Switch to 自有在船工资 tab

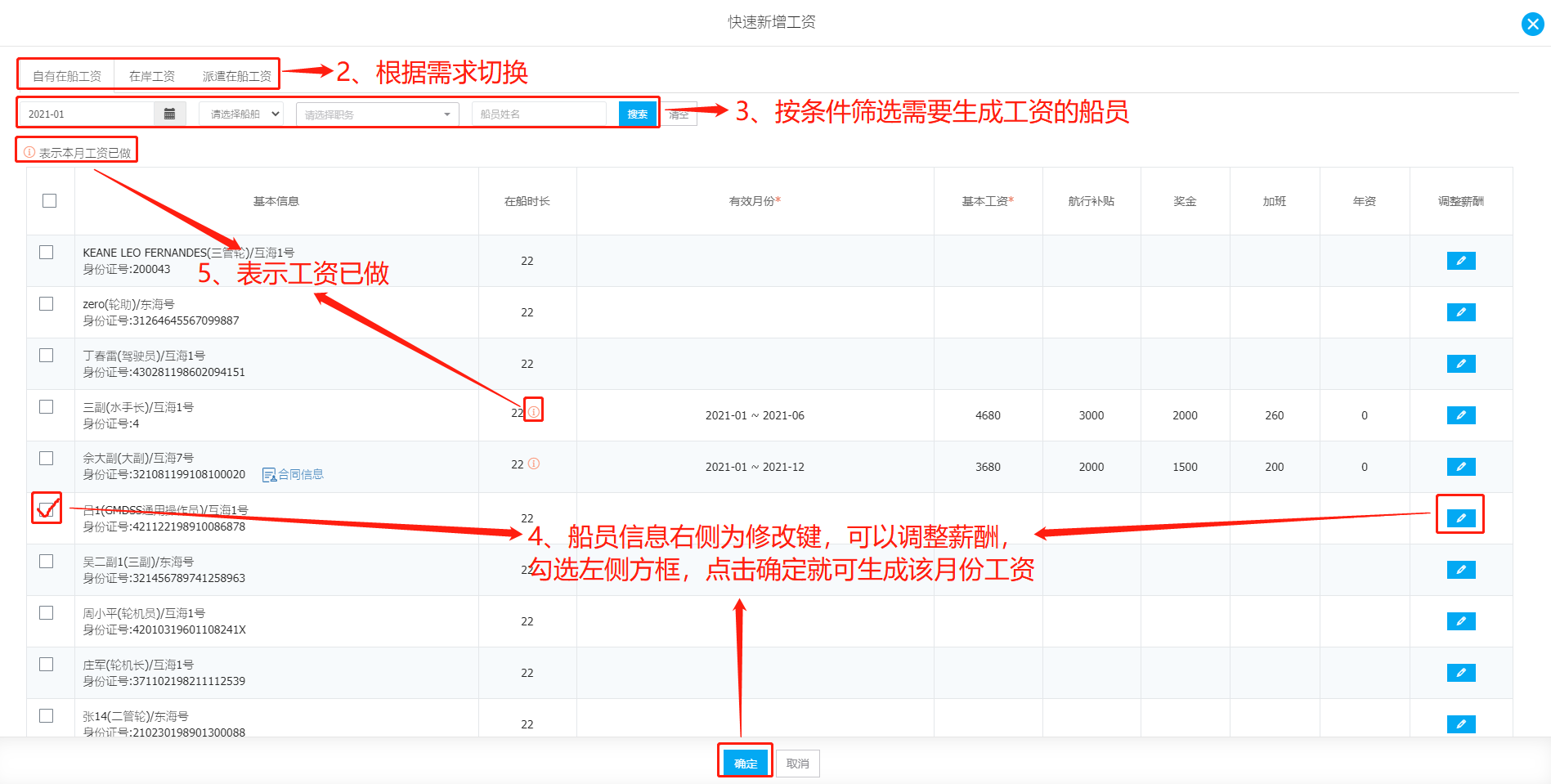[x=67, y=76]
